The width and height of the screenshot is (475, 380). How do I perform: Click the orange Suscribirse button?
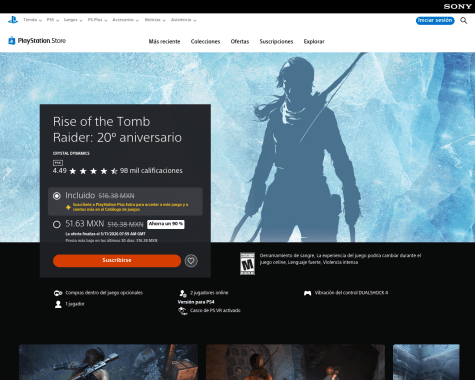click(x=117, y=260)
